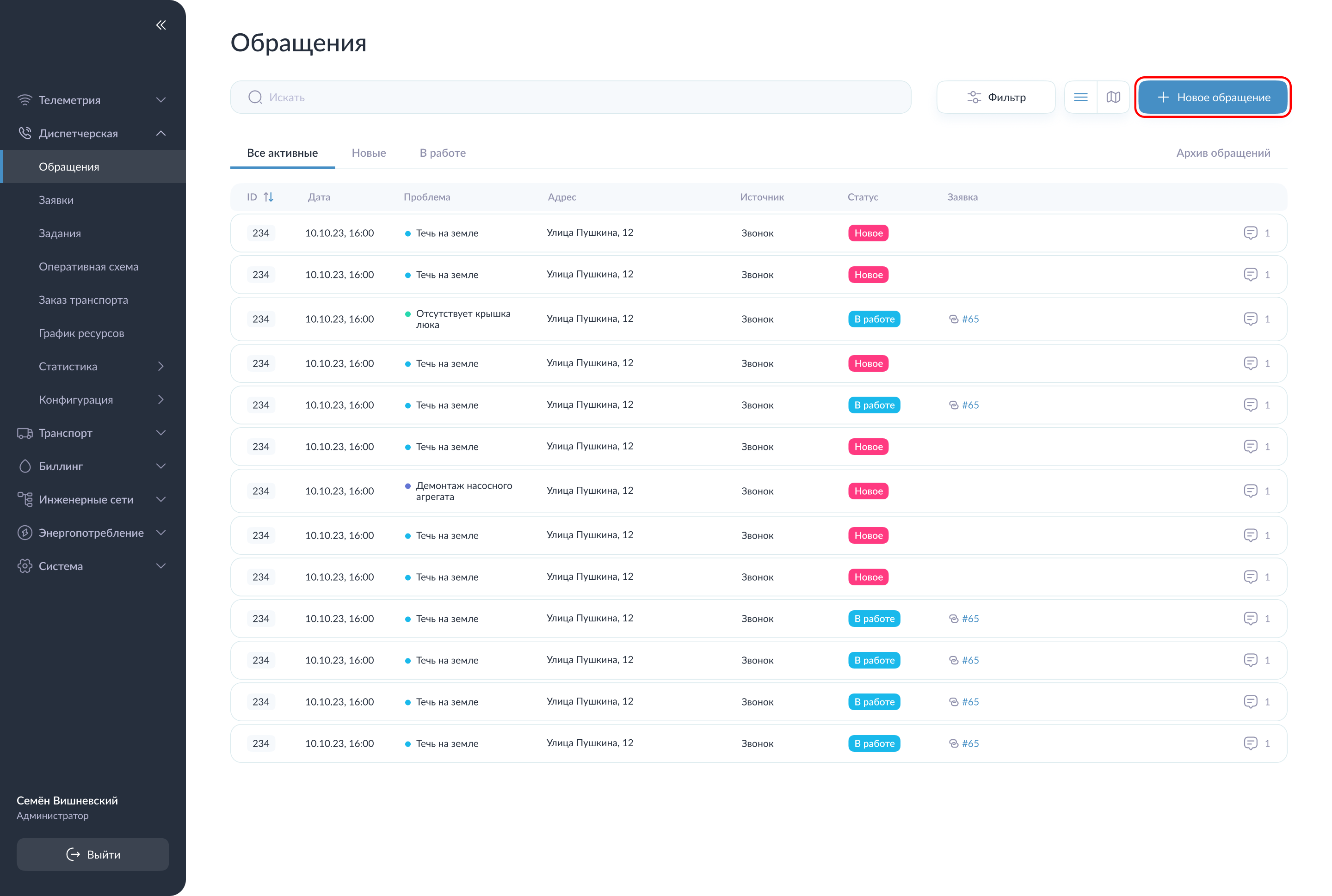Open comments icon in first row

(x=1250, y=233)
